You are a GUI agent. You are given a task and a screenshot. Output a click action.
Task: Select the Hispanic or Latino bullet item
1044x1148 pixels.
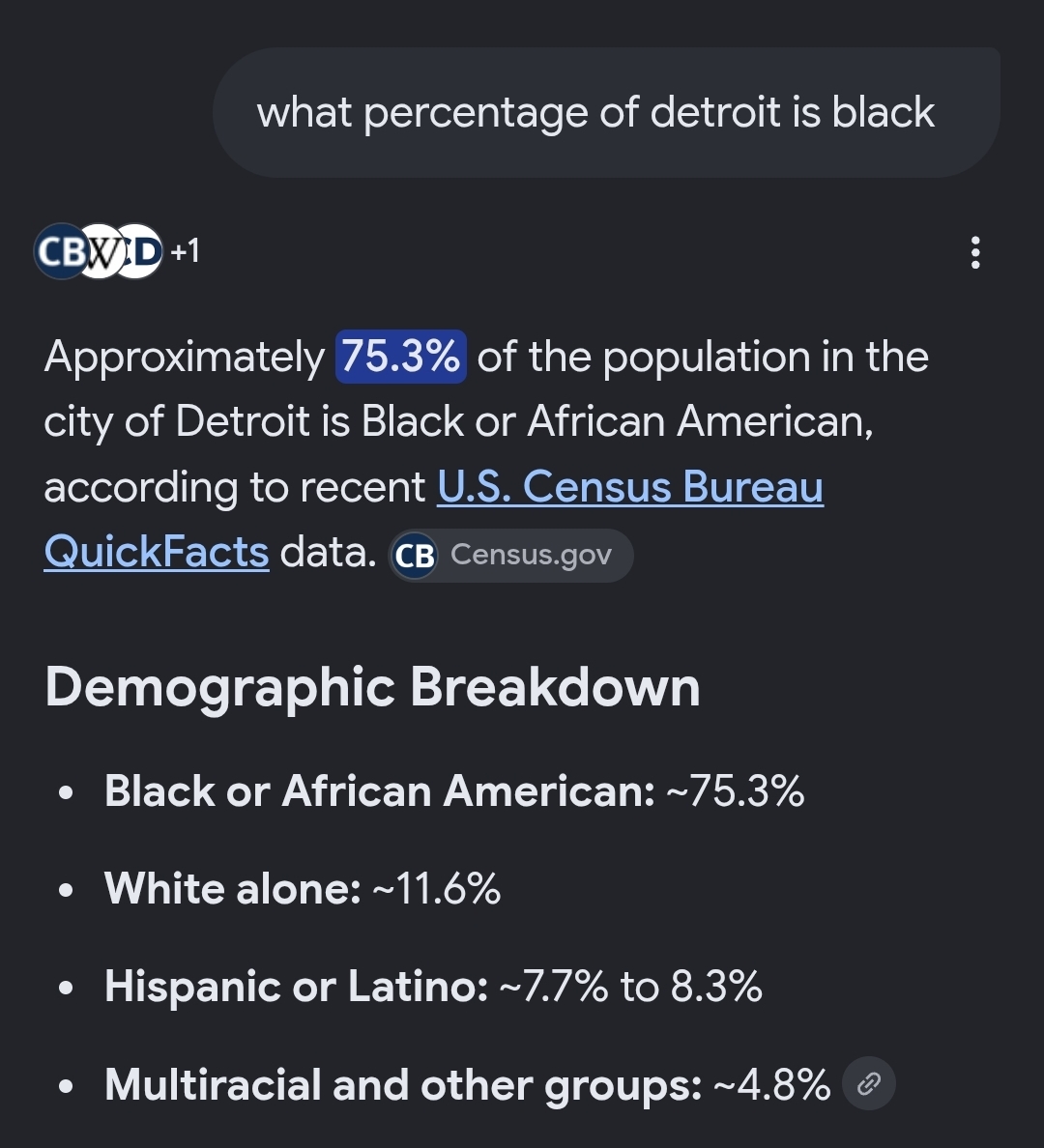pyautogui.click(x=433, y=987)
